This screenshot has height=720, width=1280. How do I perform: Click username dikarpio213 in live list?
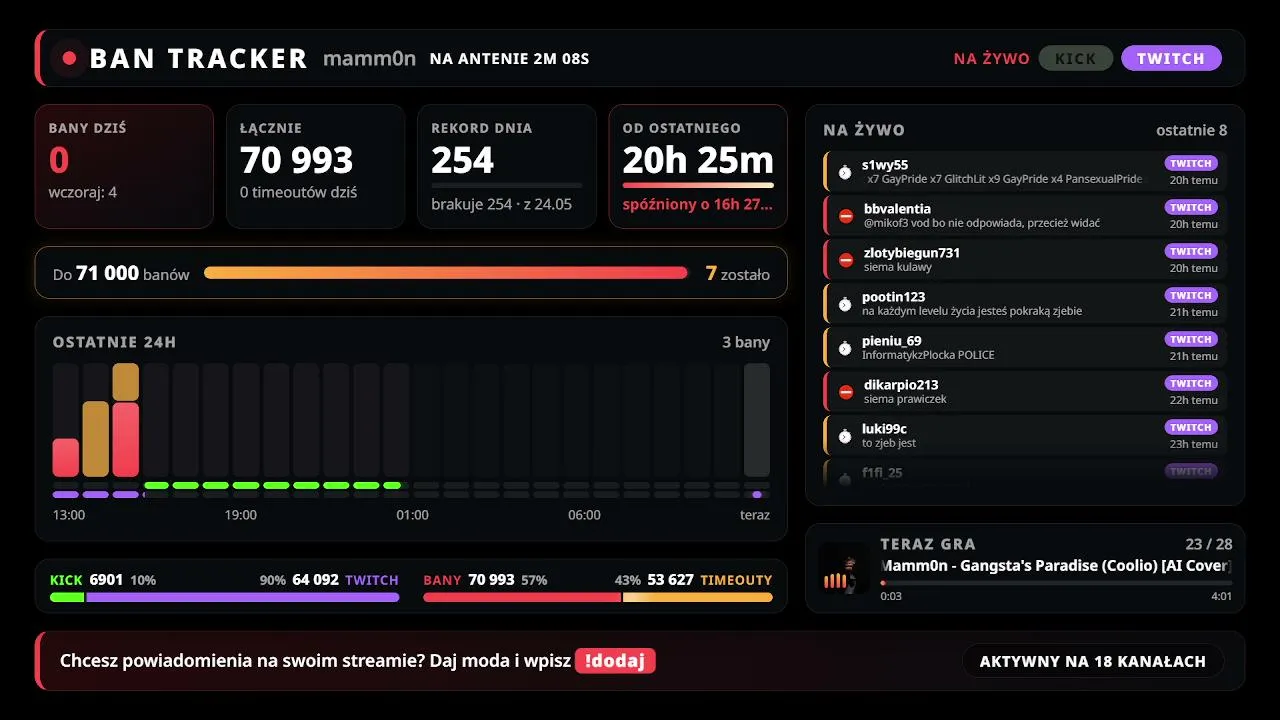901,385
